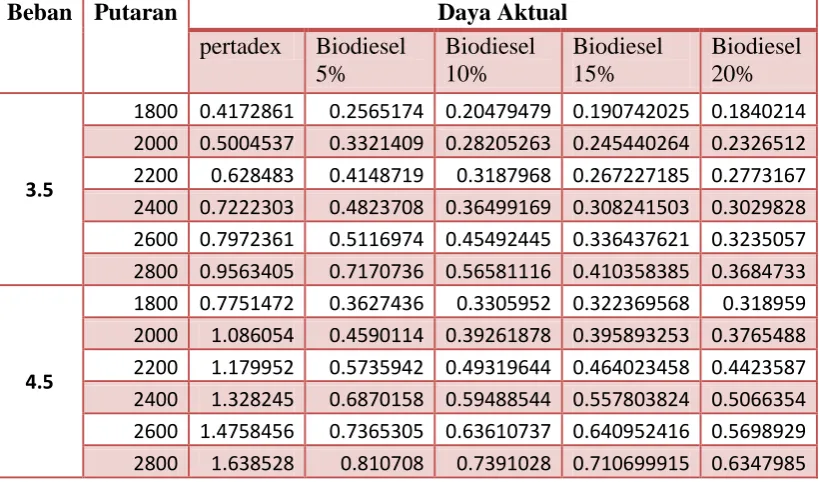Click cell with value 0.9563405
The image size is (819, 482).
(247, 271)
